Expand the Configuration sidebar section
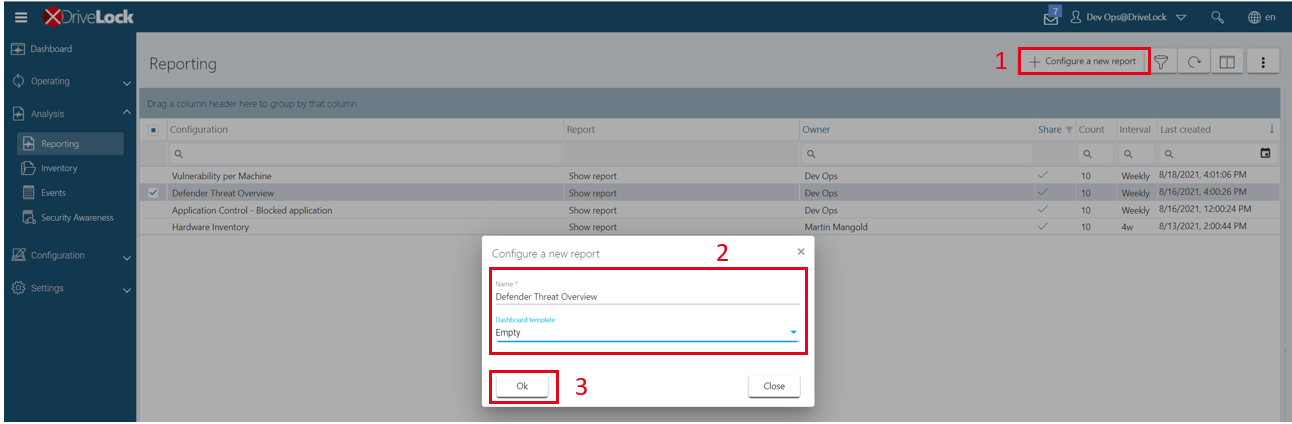 click(x=127, y=256)
